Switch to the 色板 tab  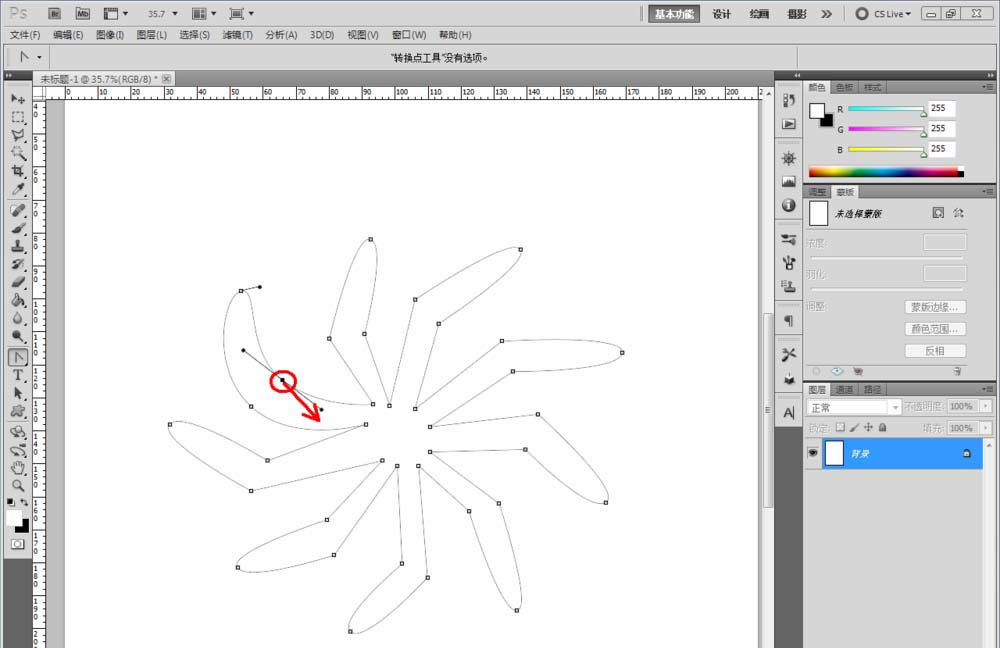(x=844, y=87)
